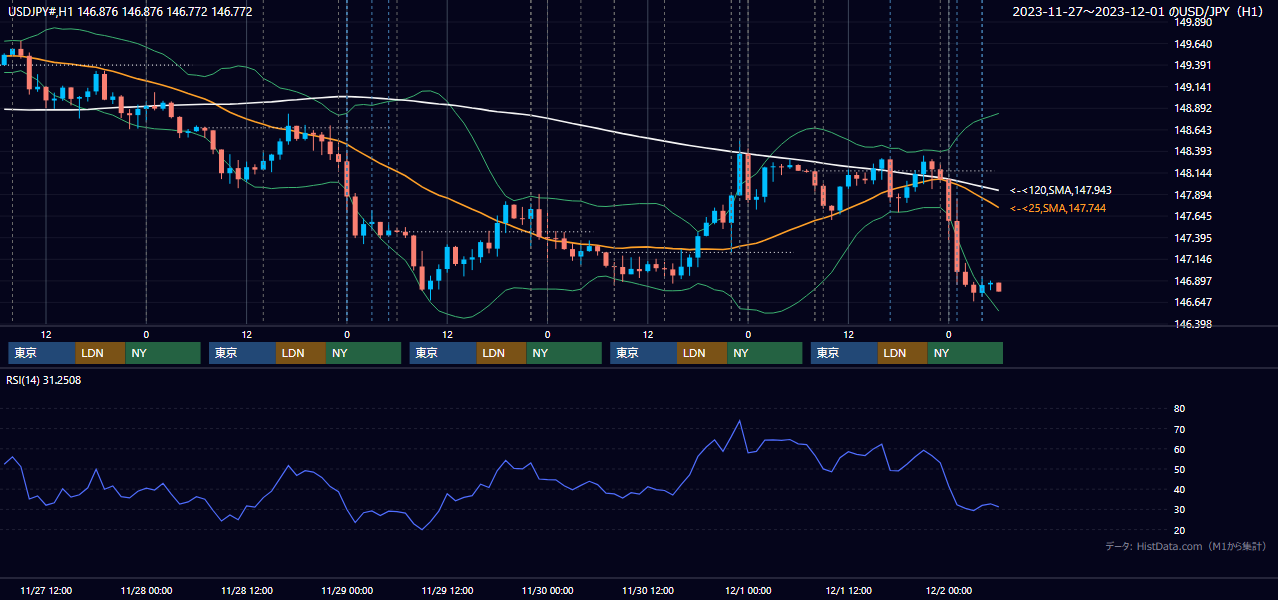Click time axis label 11/29 00:00
The width and height of the screenshot is (1278, 600).
(346, 590)
